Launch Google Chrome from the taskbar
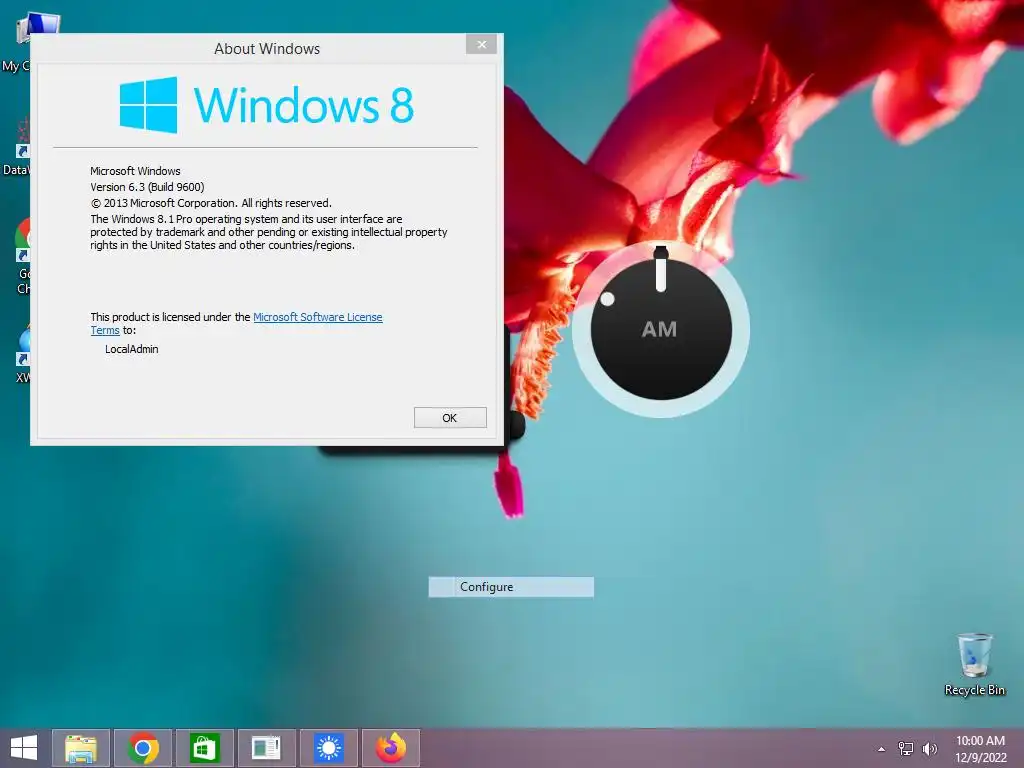 (143, 748)
